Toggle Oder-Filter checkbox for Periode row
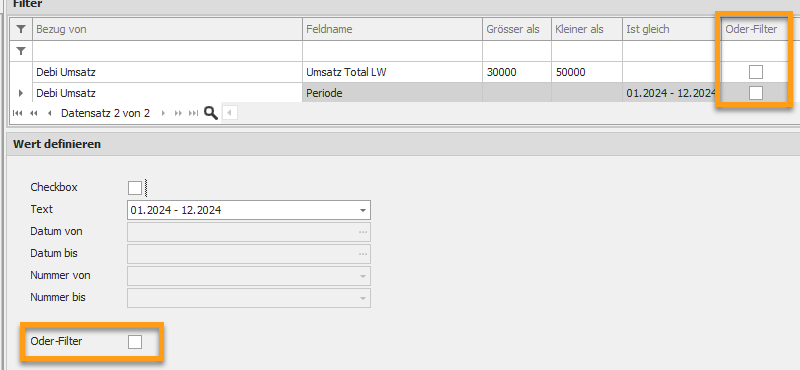800x370 pixels. point(756,93)
